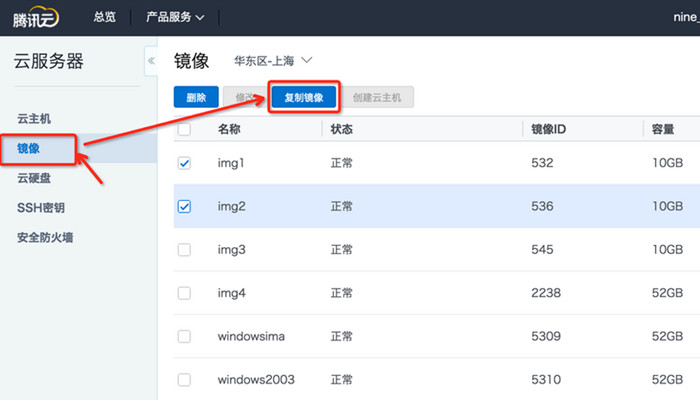The image size is (700, 400).
Task: Click the 删除 button
Action: coord(196,98)
